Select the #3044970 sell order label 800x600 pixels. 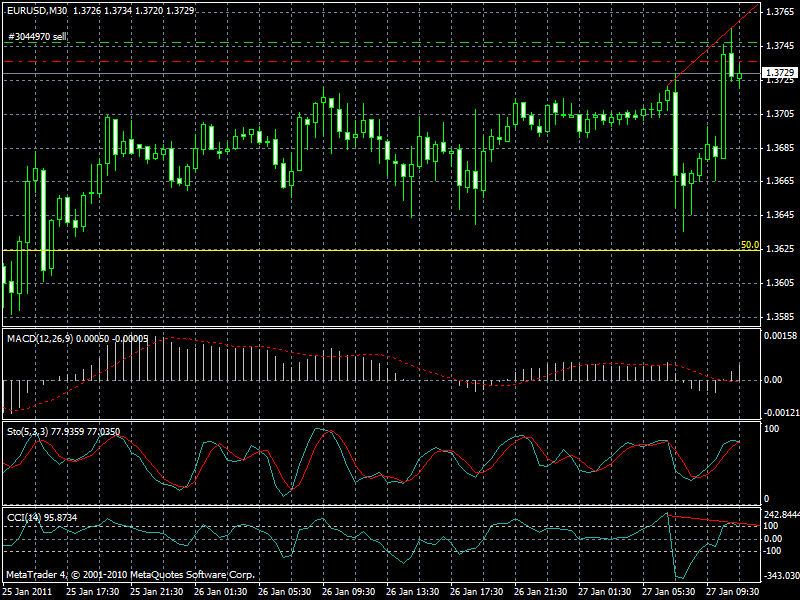[x=38, y=37]
